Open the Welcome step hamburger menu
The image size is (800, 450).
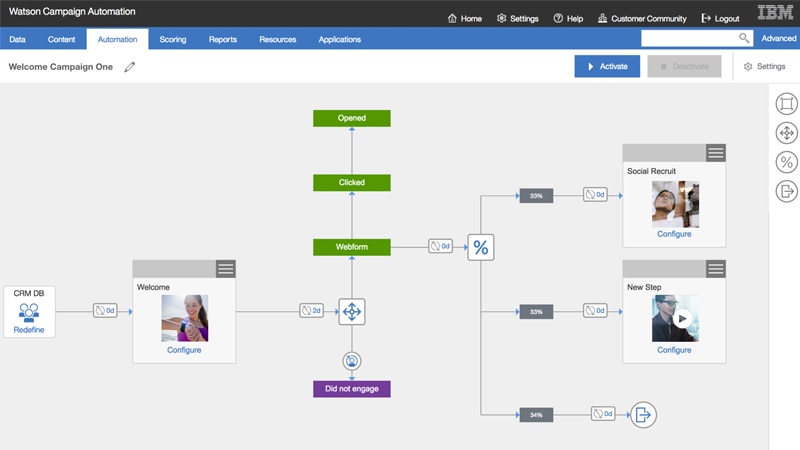point(225,269)
